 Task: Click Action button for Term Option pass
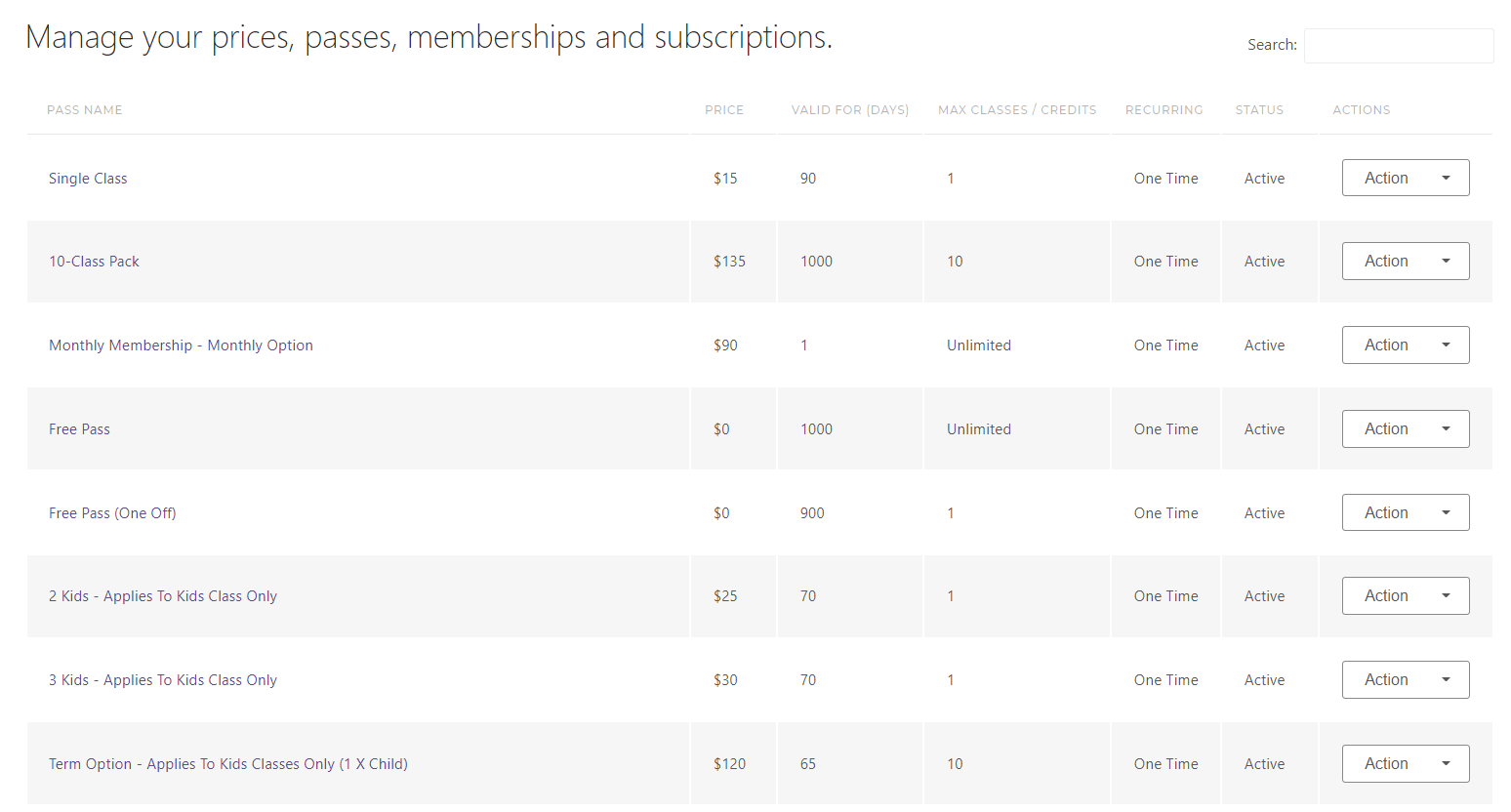coord(1405,763)
